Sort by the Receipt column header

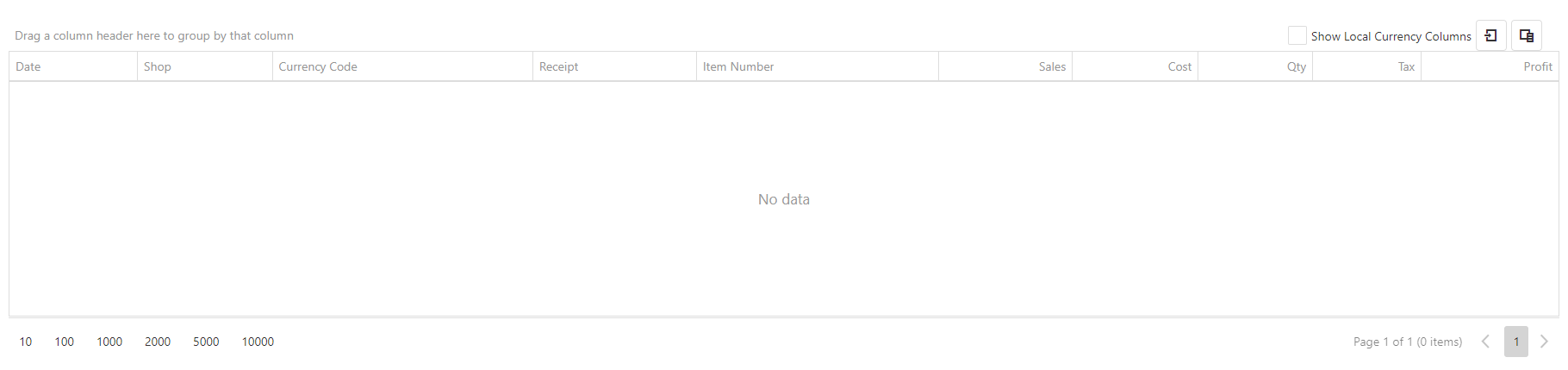(x=614, y=66)
